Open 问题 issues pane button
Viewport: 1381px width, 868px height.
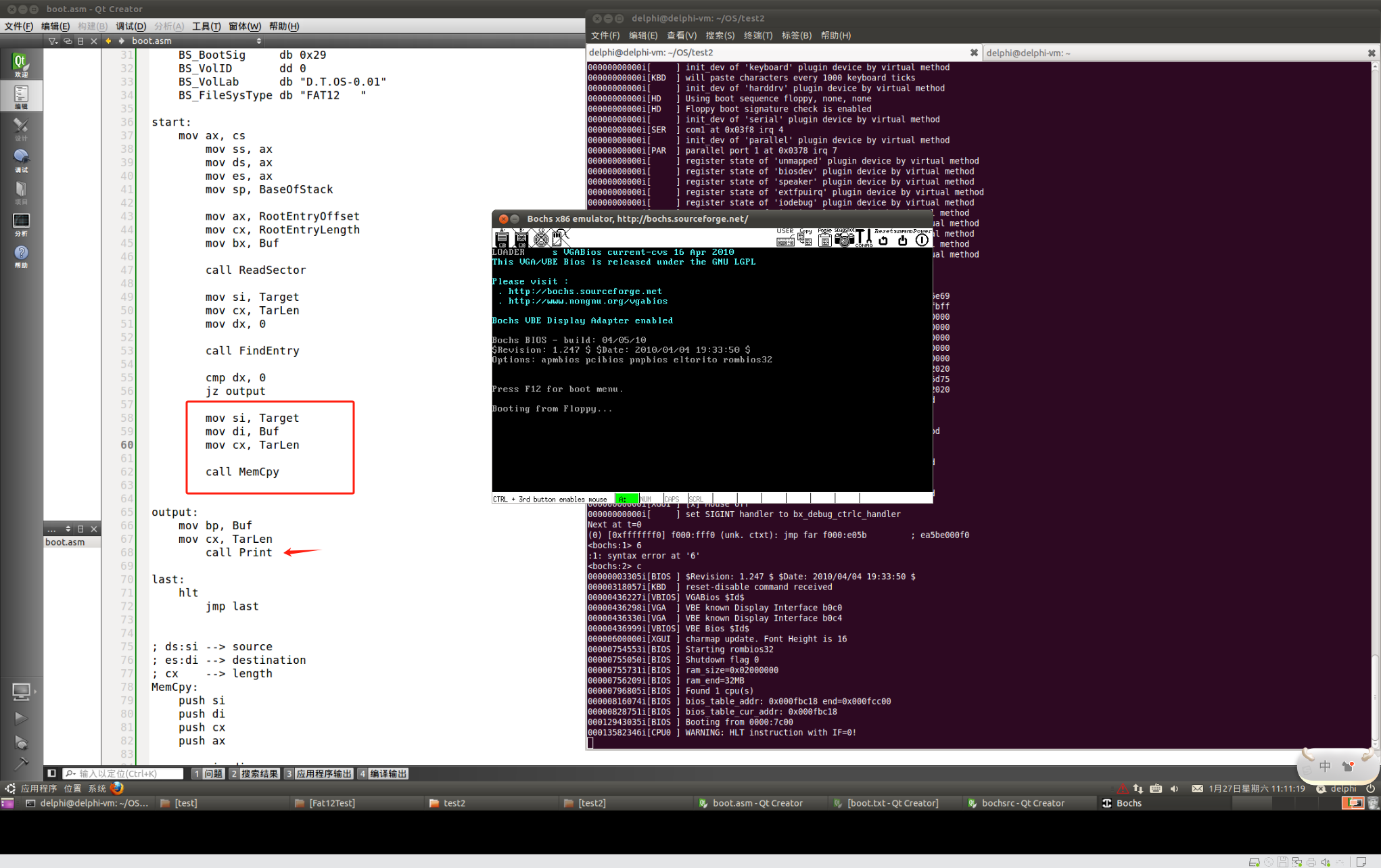(208, 773)
